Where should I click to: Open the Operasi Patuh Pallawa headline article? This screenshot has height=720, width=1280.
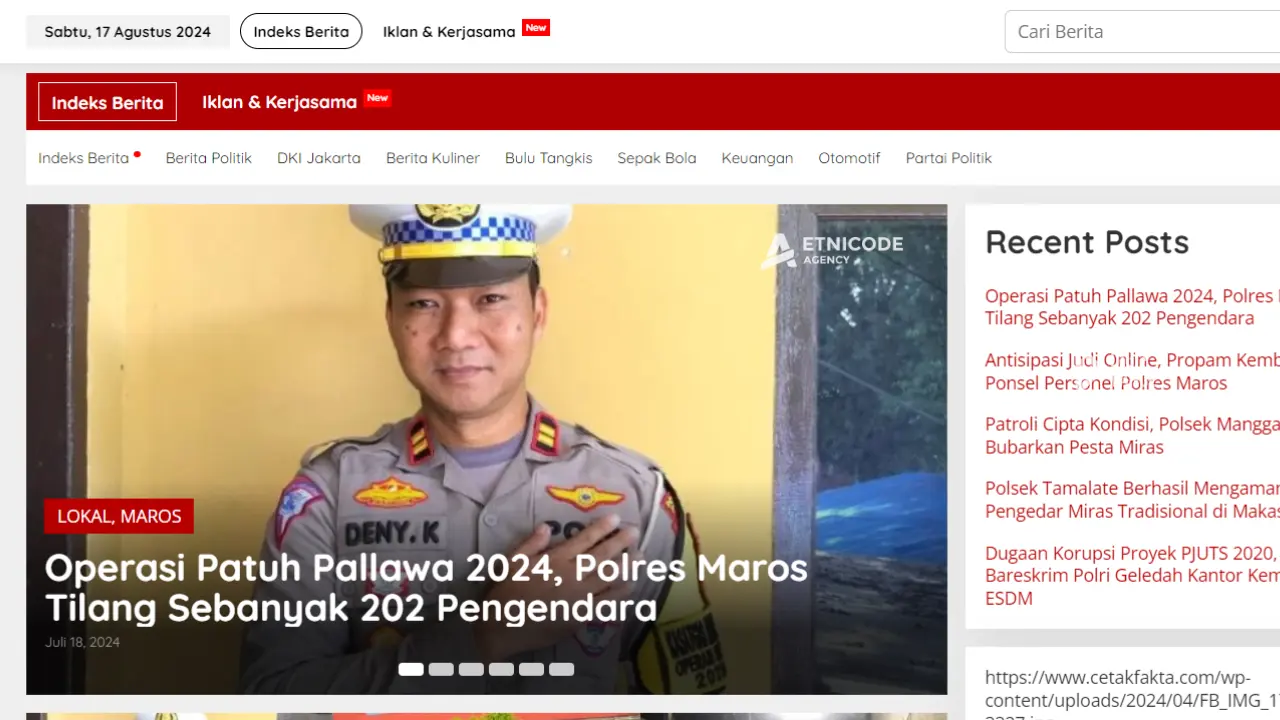click(x=425, y=587)
